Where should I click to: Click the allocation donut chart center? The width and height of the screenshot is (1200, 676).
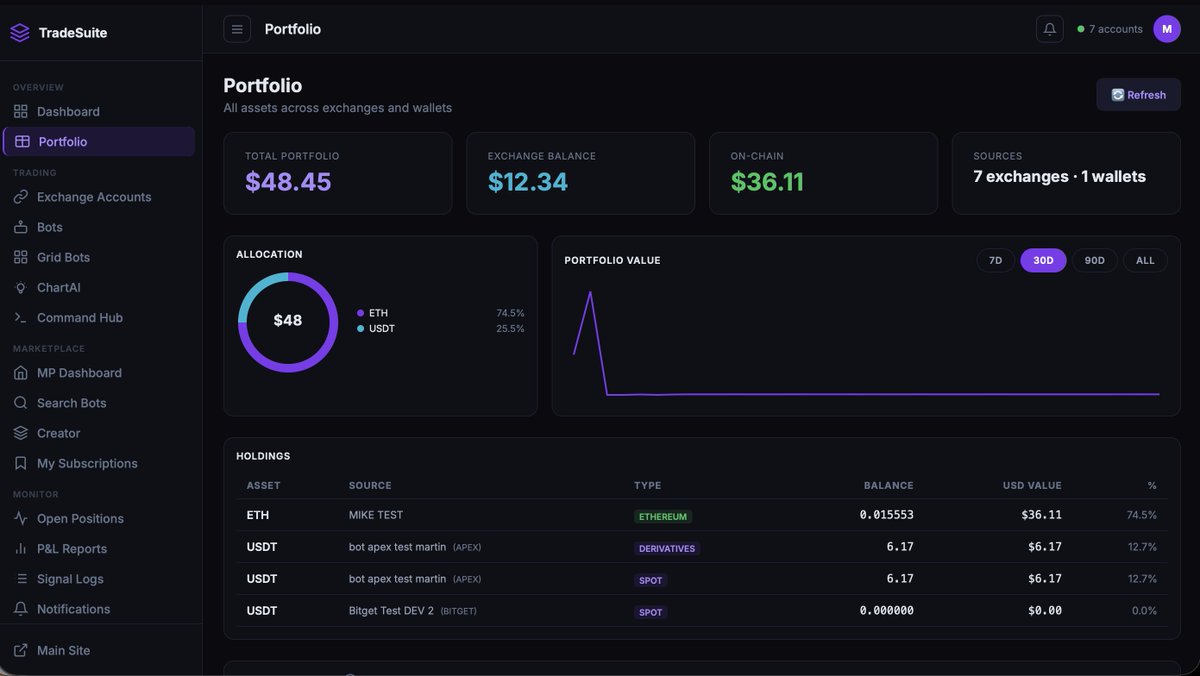coord(288,321)
